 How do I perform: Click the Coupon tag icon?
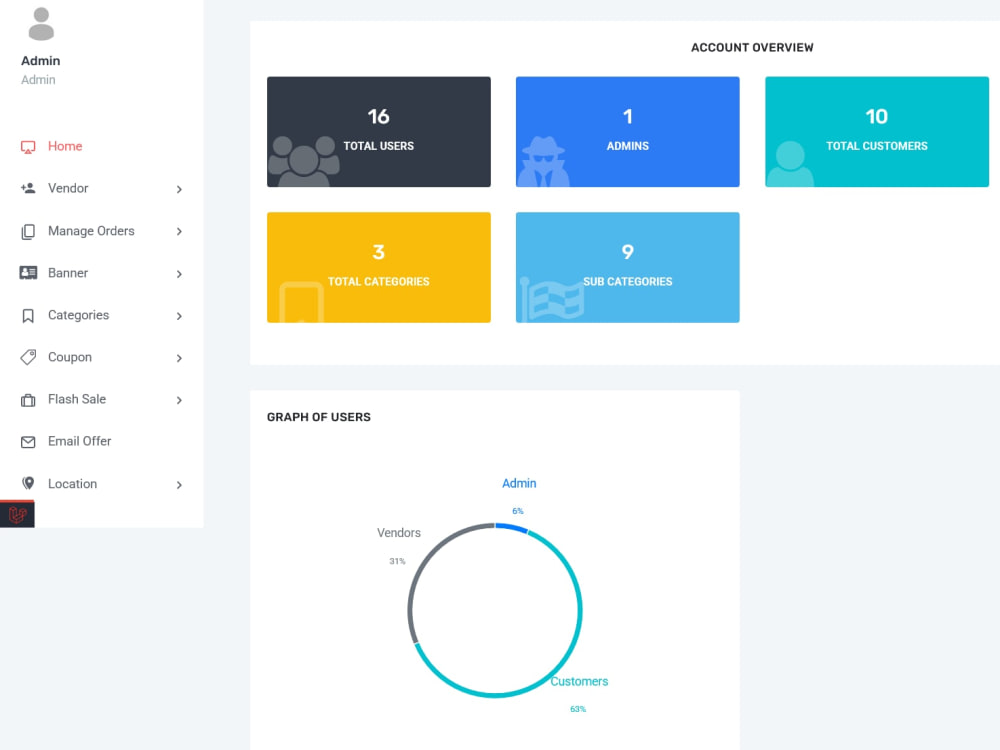28,357
